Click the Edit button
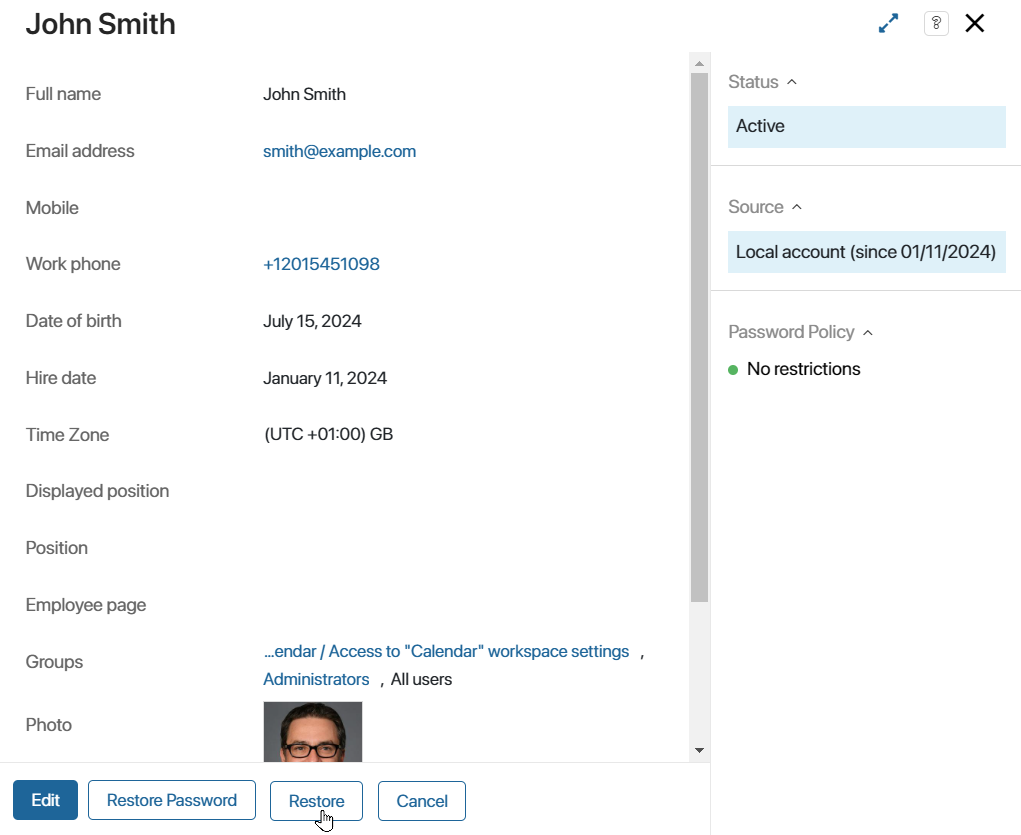This screenshot has width=1021, height=835. (46, 800)
